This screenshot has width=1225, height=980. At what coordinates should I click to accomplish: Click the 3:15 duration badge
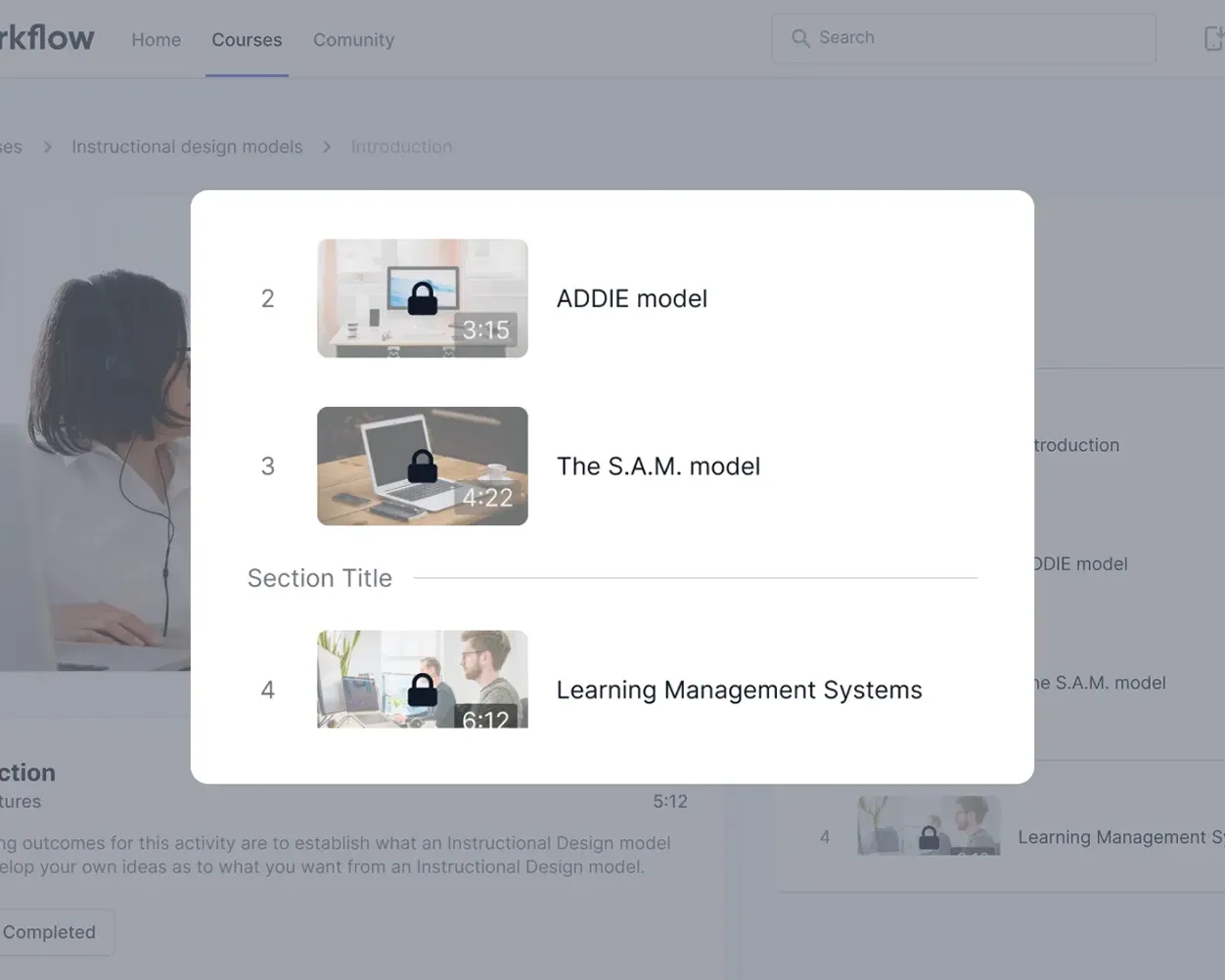coord(485,330)
